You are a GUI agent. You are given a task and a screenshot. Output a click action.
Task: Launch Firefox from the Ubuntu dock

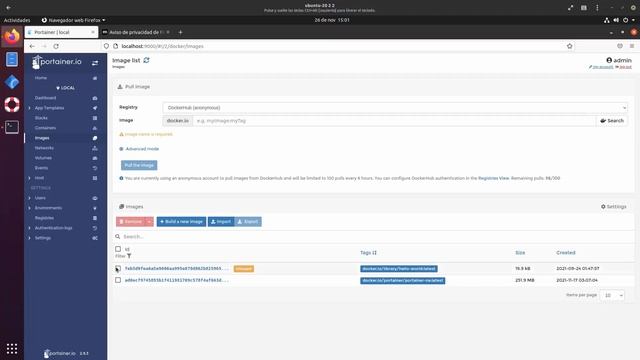tap(12, 37)
